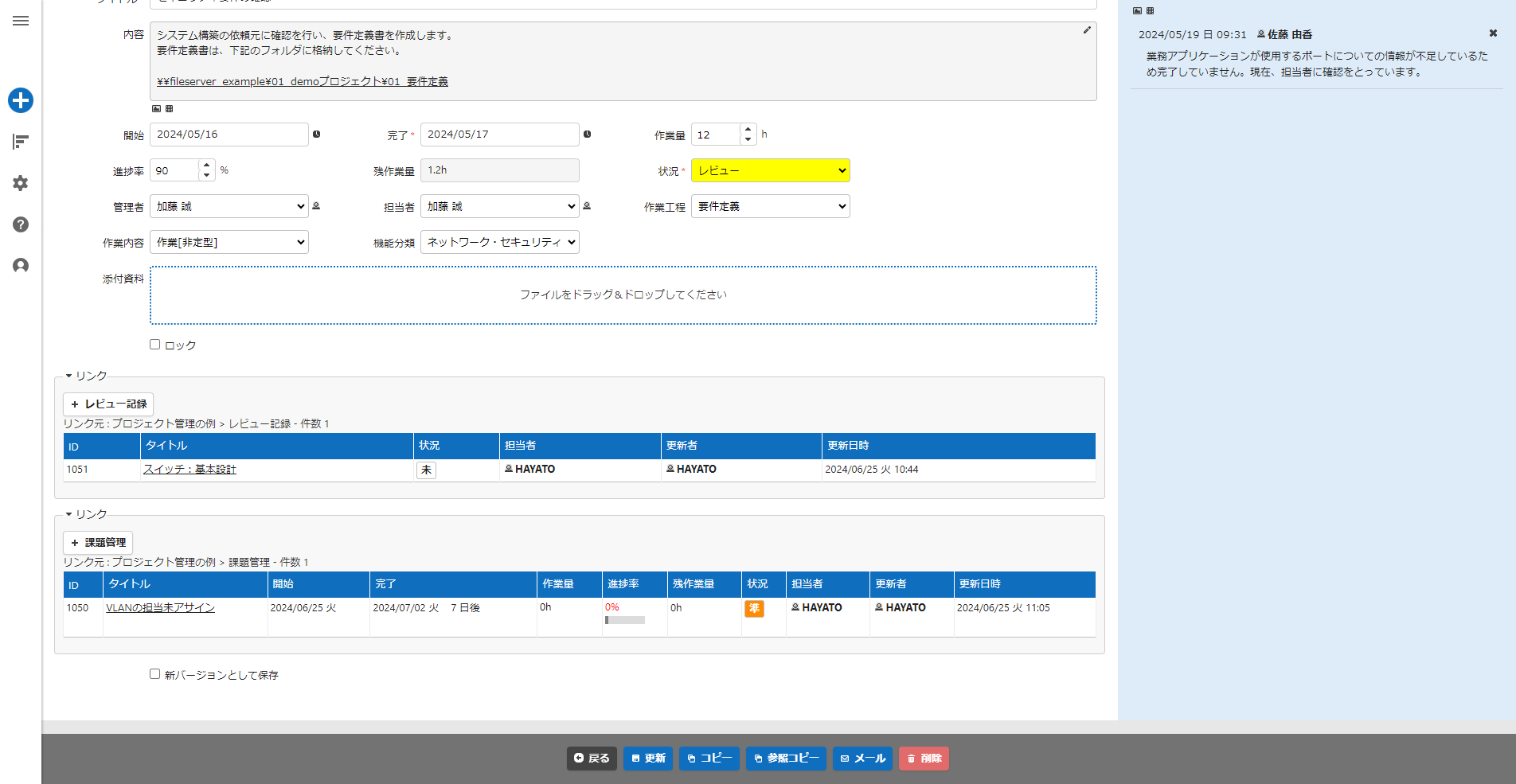Open the 機能分類 dropdown

pos(499,242)
